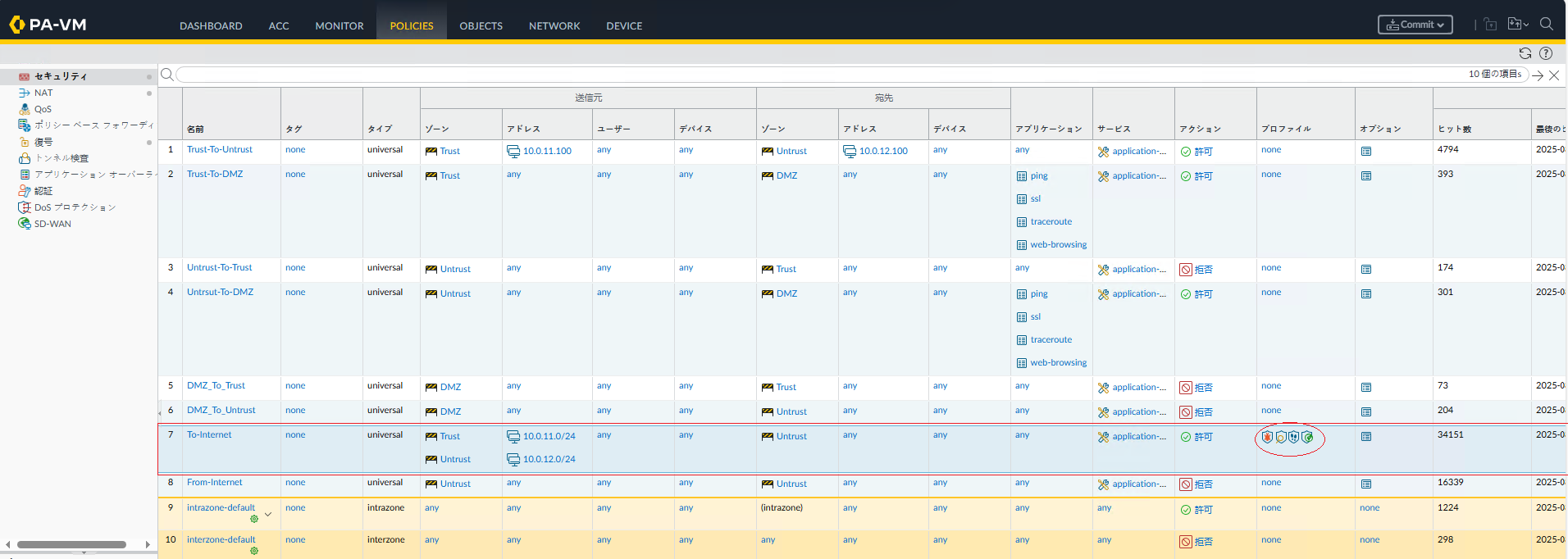Open the help question mark icon
Viewport: 1568px width, 559px height.
tap(1546, 53)
